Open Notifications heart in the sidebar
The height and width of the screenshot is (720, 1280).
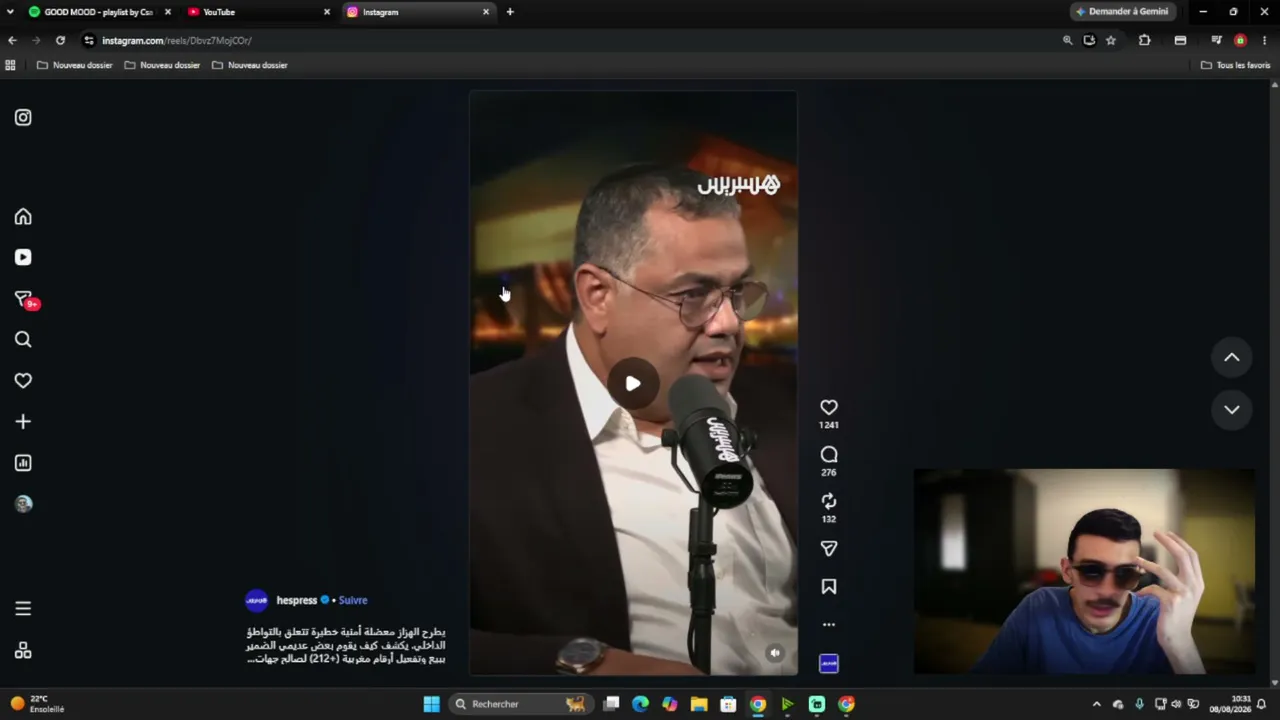23,381
